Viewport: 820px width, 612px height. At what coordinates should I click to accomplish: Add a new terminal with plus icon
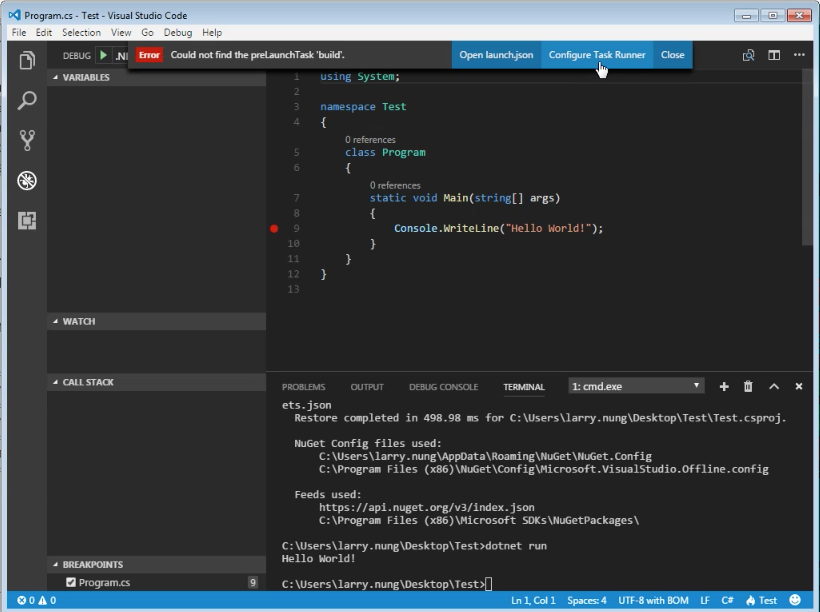point(724,387)
